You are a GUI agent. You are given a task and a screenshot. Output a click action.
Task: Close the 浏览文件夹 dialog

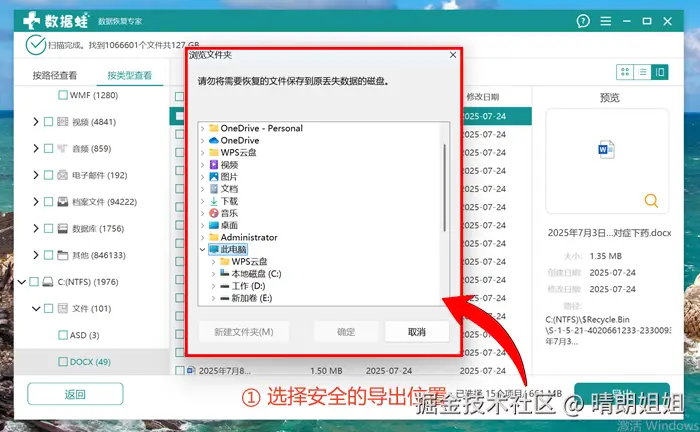[453, 55]
